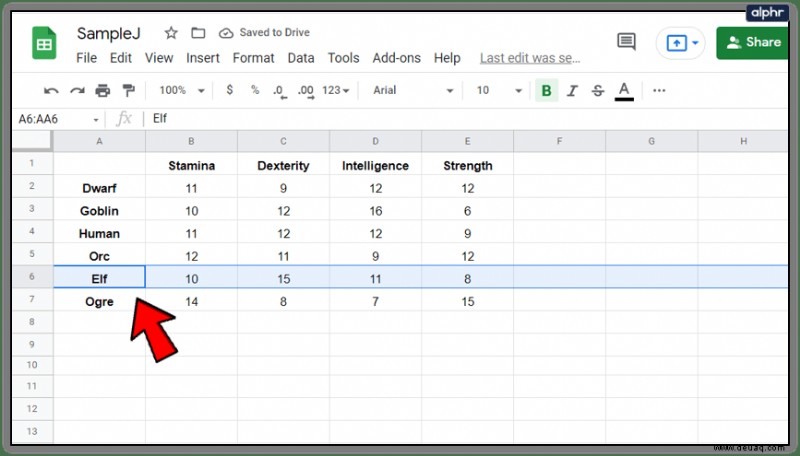Toggle strikethrough formatting
This screenshot has height=456, width=800.
597,91
